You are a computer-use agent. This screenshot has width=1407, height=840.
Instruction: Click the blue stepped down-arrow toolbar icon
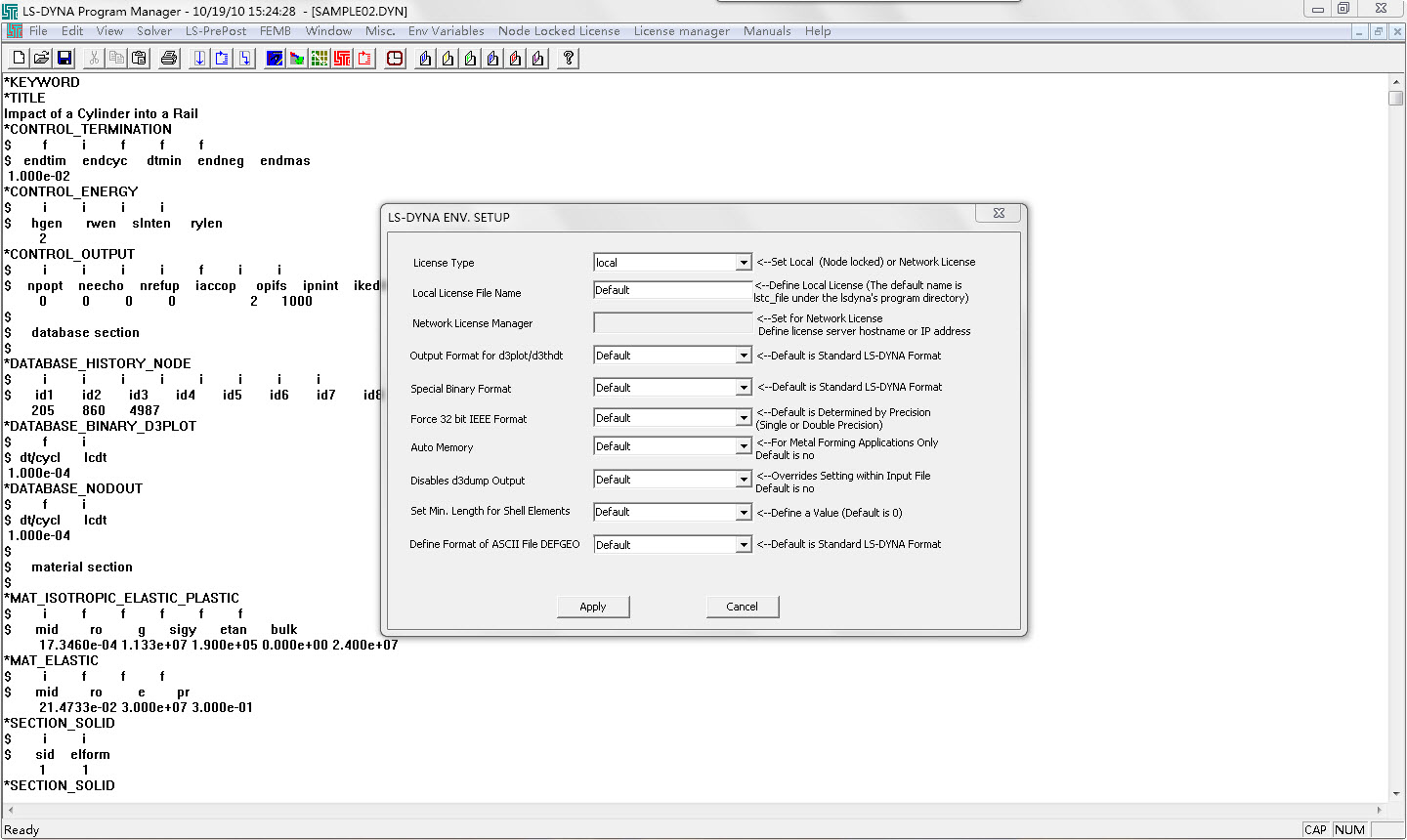tap(245, 59)
